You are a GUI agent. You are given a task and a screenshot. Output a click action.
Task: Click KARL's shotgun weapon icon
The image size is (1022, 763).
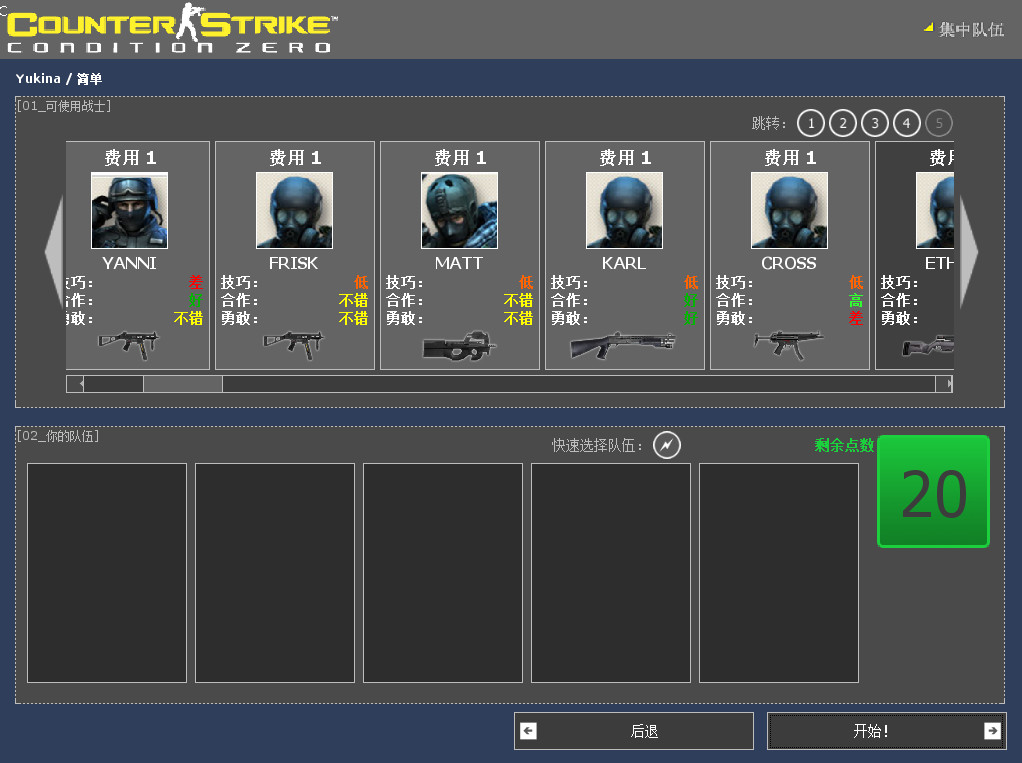click(x=623, y=345)
